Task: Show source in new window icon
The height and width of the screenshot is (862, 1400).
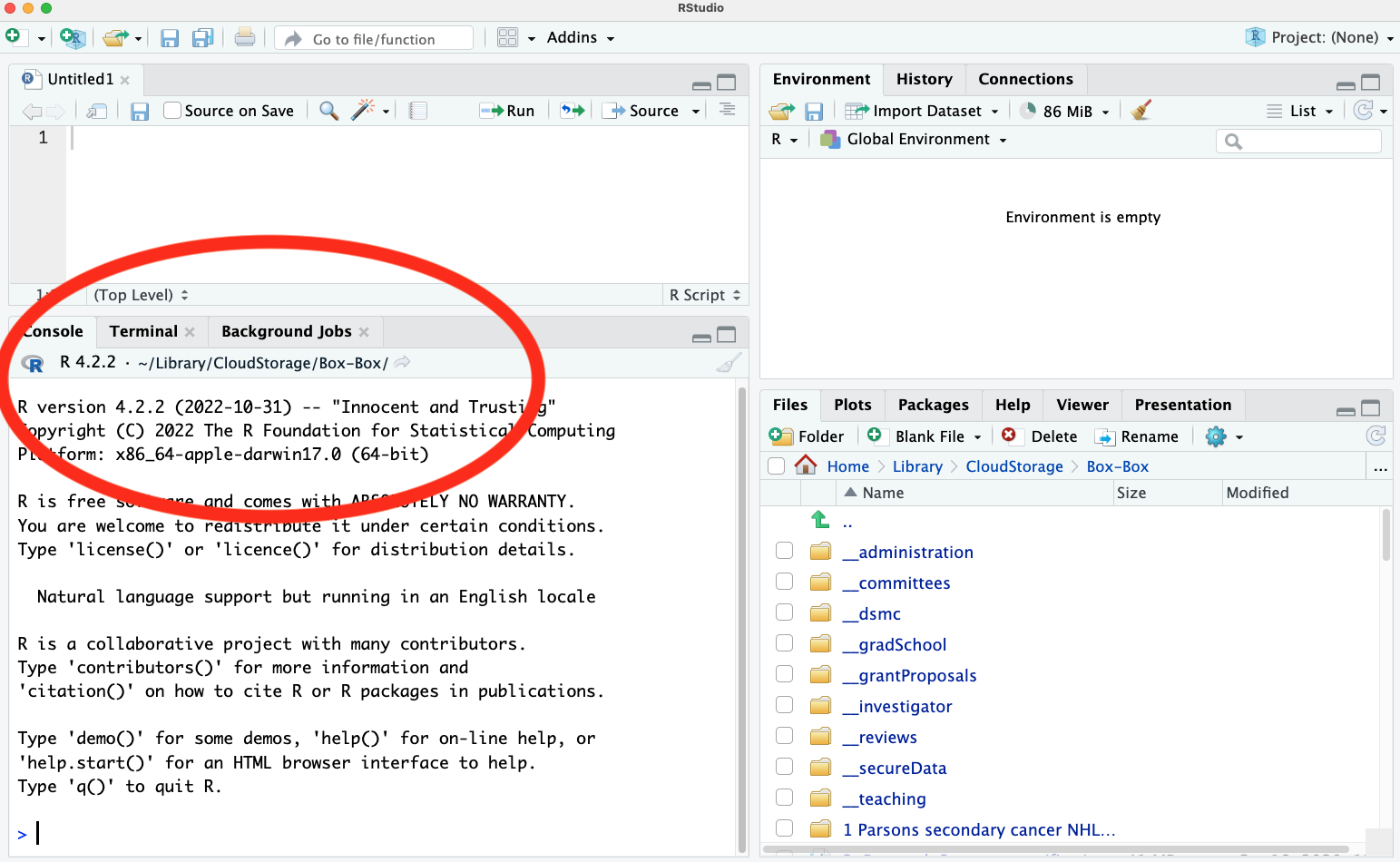Action: pos(97,111)
